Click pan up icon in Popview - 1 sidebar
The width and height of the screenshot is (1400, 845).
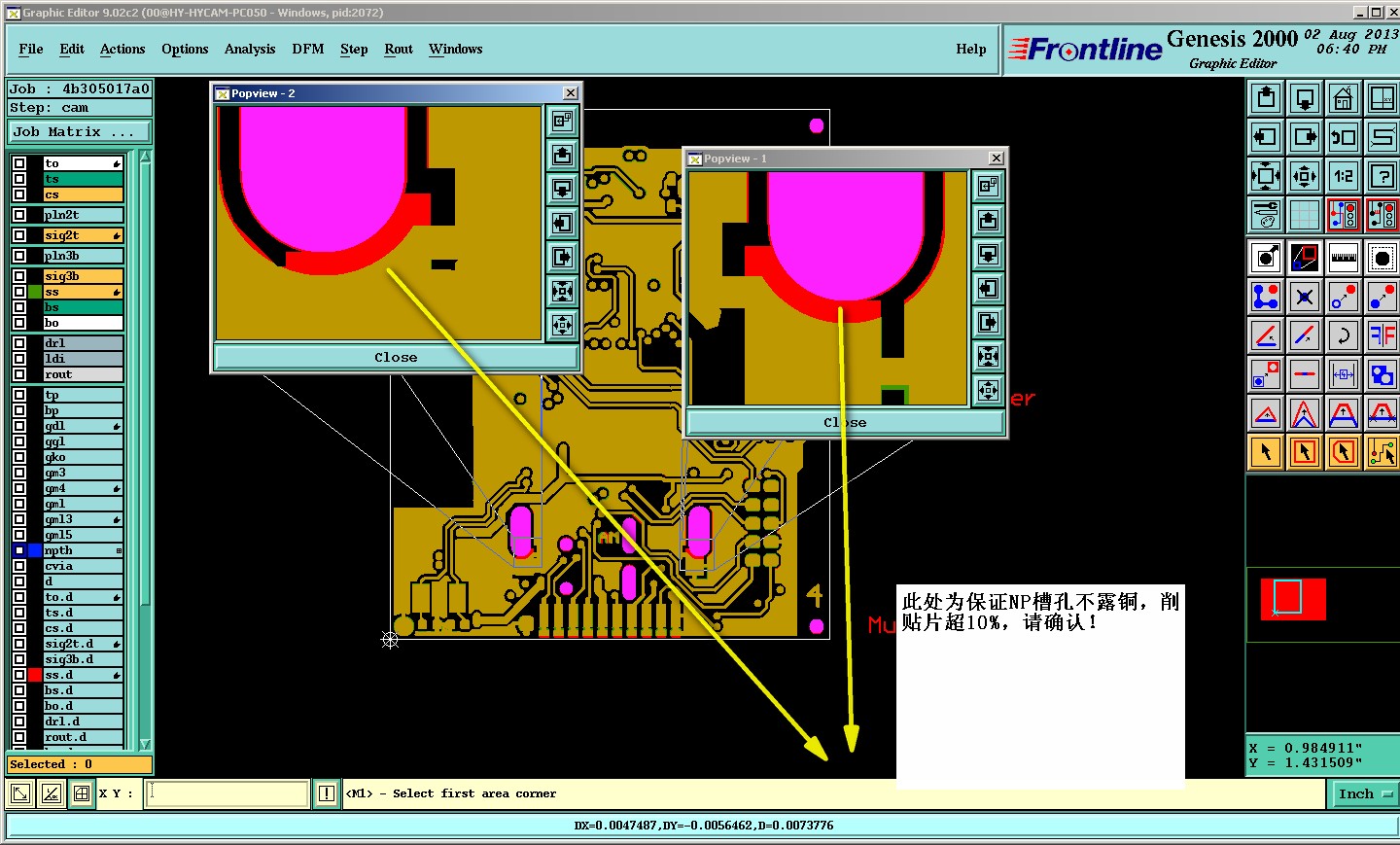pos(988,220)
